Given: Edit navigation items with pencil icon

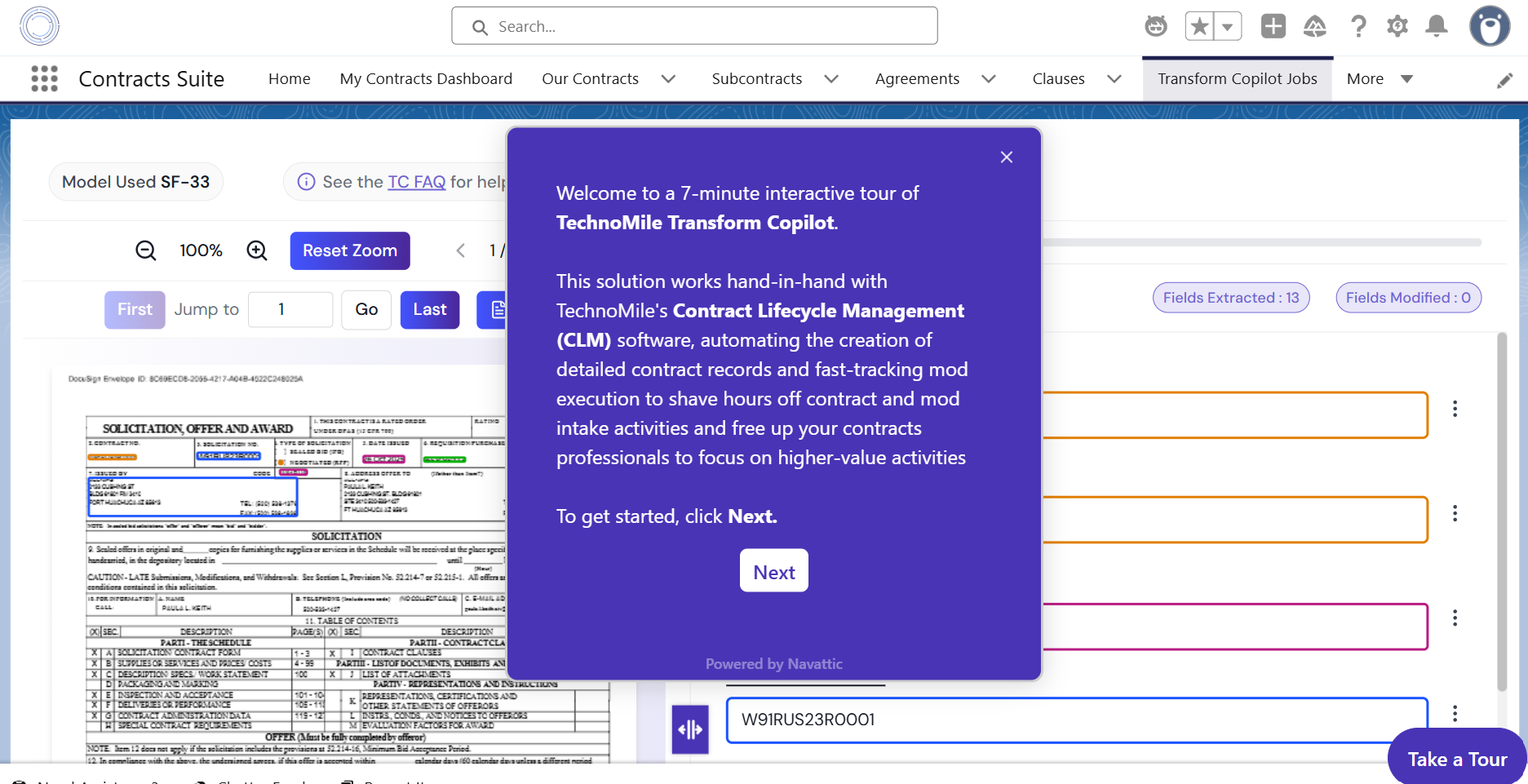Looking at the screenshot, I should coord(1505,80).
